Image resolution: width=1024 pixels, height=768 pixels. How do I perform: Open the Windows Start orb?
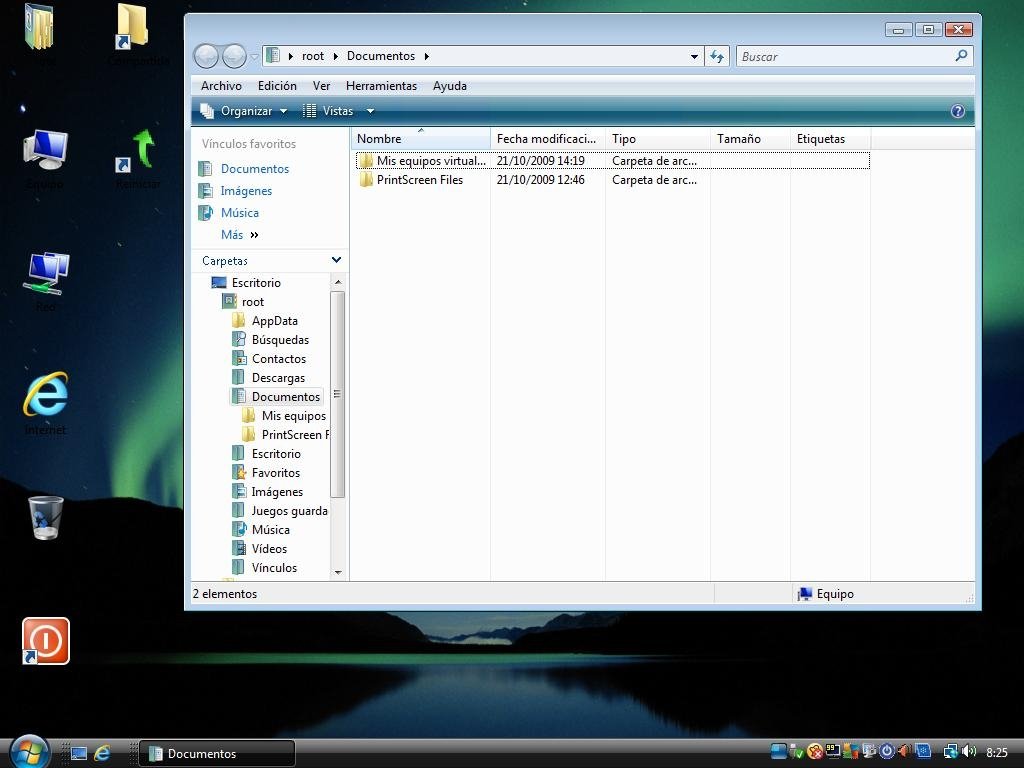click(29, 752)
